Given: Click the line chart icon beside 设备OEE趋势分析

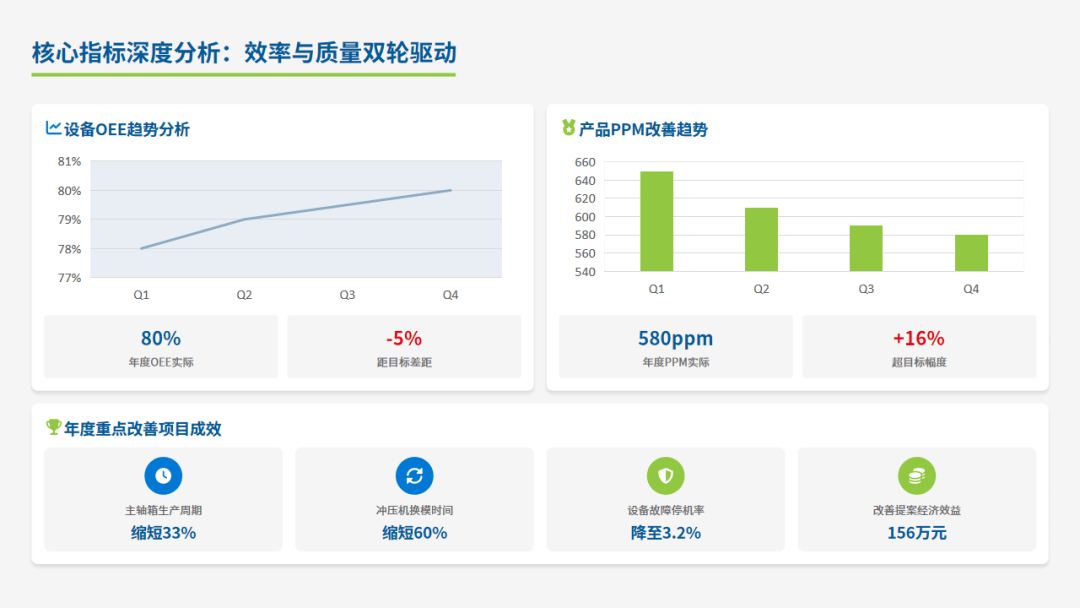Looking at the screenshot, I should 53,128.
